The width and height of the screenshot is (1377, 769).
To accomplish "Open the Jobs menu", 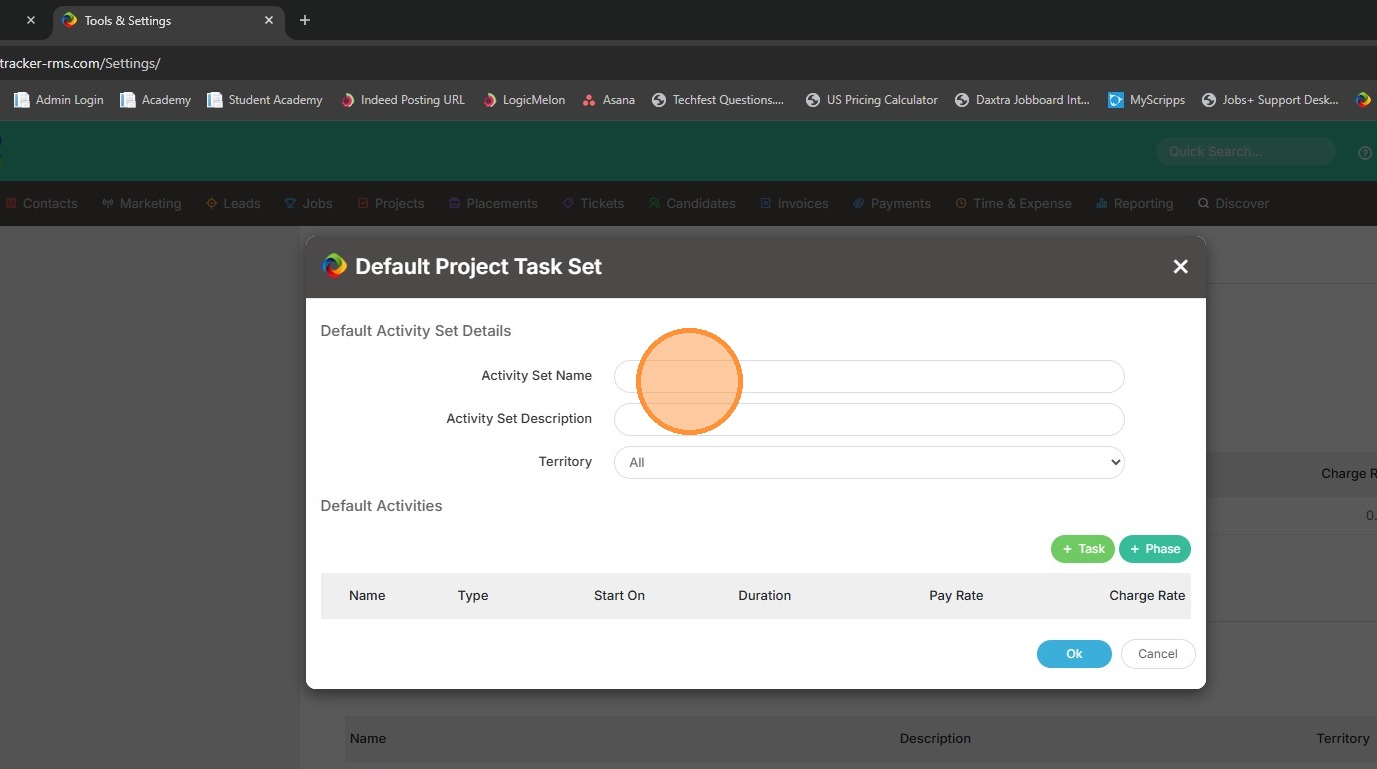I will point(309,203).
